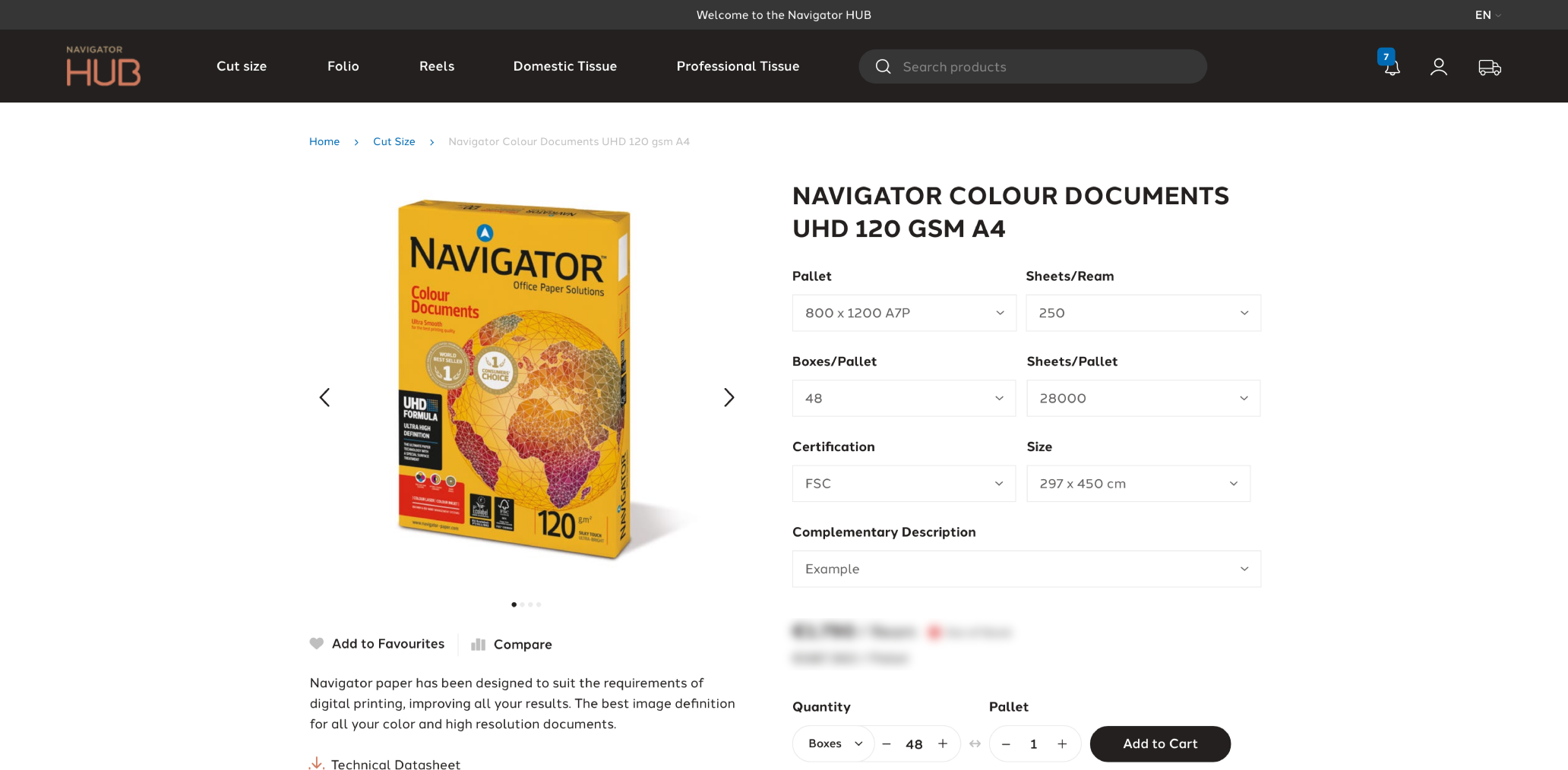Image resolution: width=1568 pixels, height=770 pixels.
Task: Open the Certification FSC dropdown
Action: [x=904, y=484]
